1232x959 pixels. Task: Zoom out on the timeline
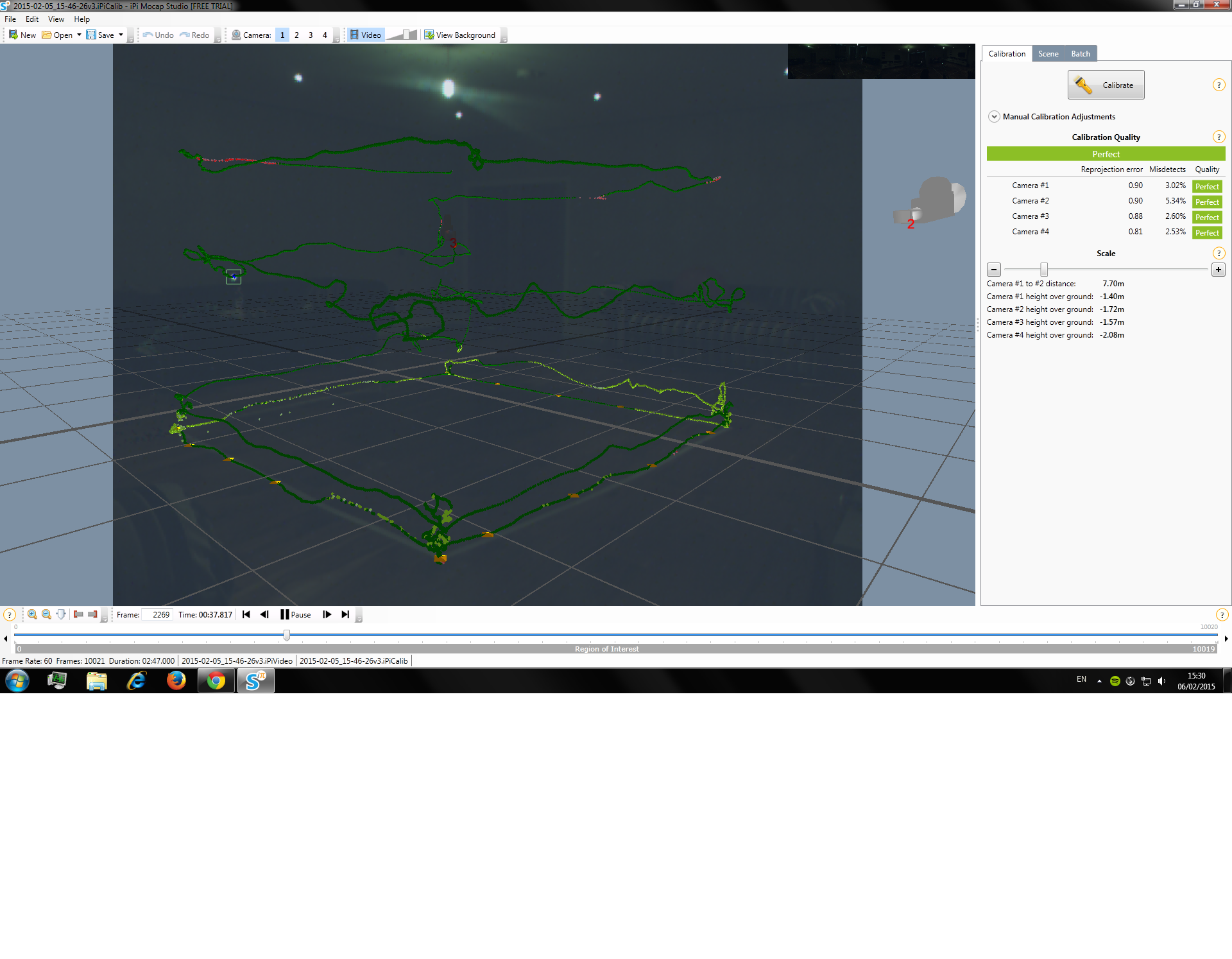pyautogui.click(x=46, y=614)
